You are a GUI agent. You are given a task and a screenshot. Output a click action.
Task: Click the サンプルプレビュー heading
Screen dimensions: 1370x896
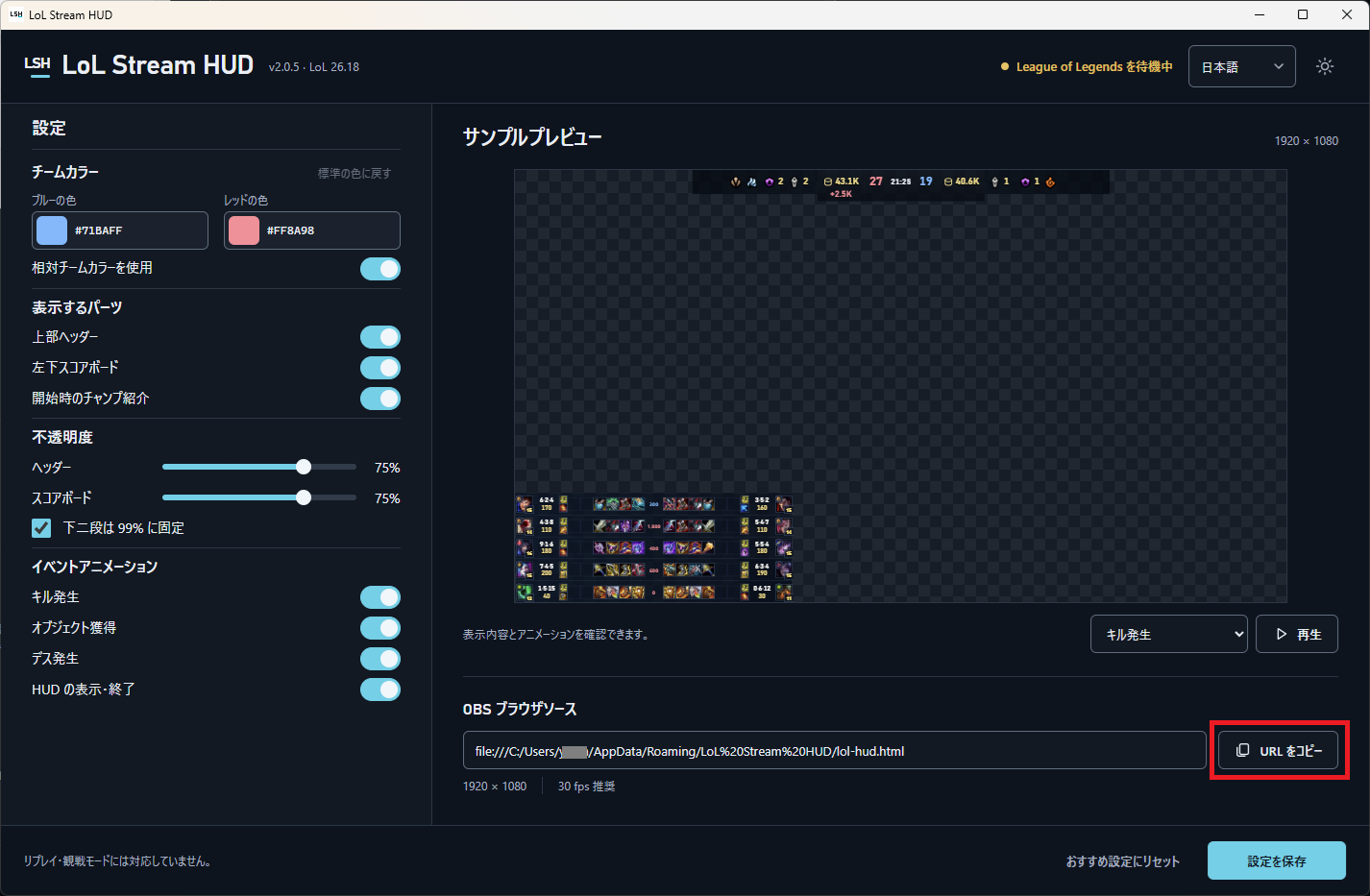pos(532,137)
